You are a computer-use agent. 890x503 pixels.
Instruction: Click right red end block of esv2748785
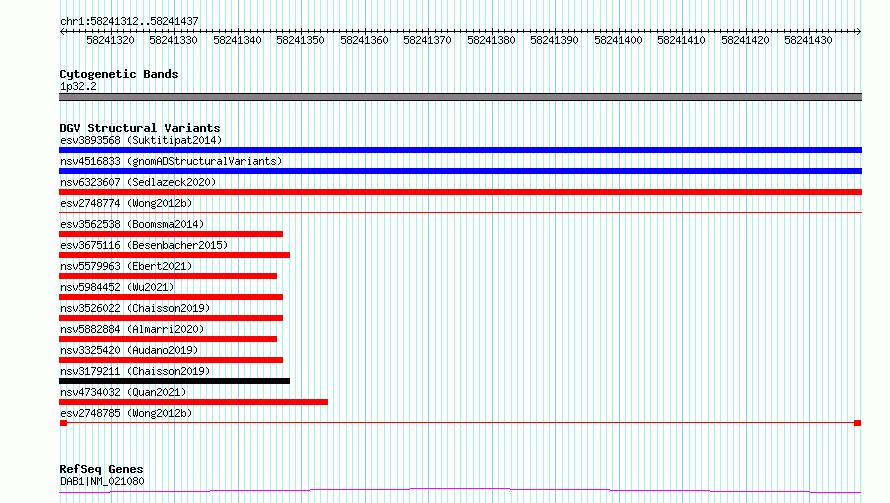[858, 423]
